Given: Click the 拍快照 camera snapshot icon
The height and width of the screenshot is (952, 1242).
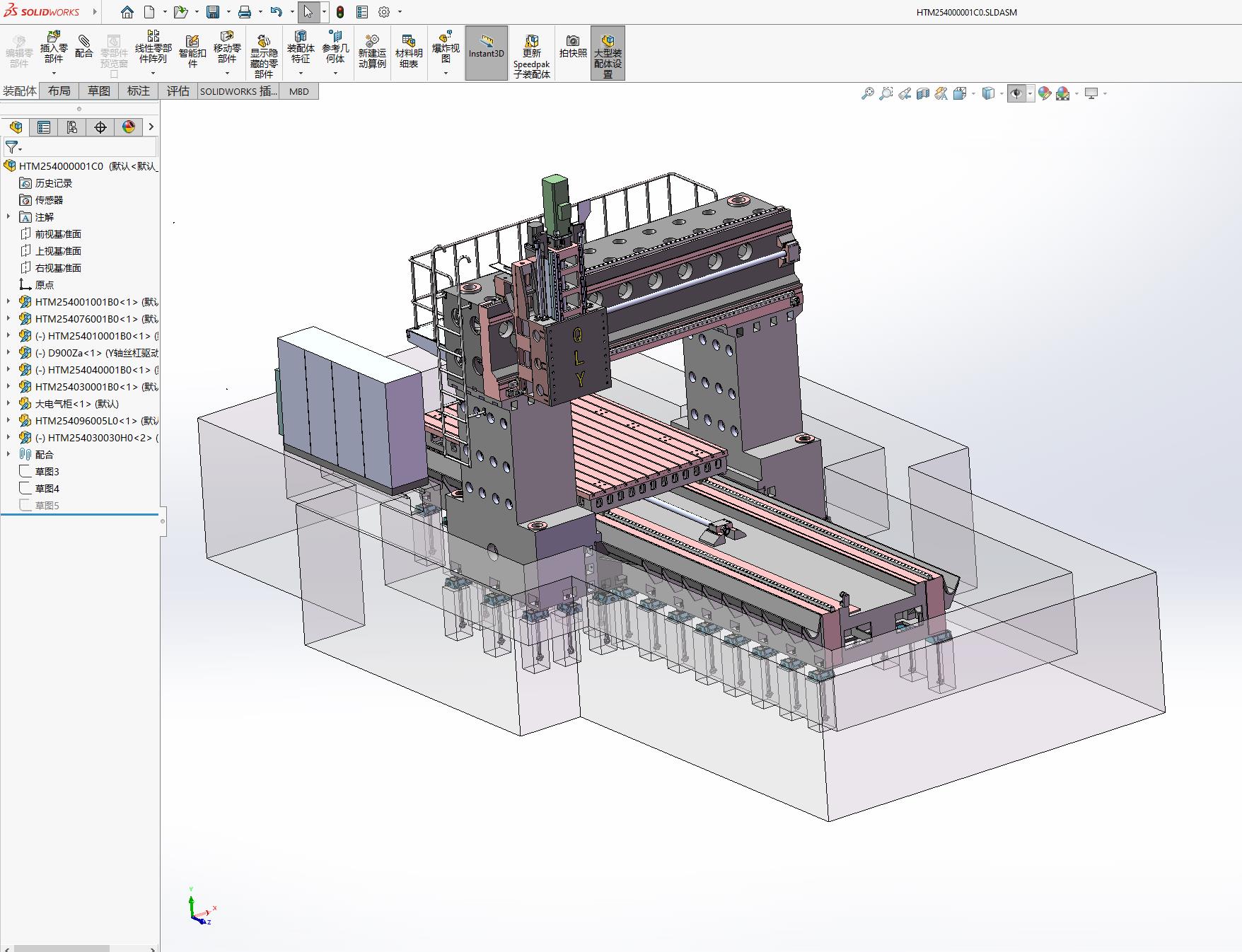Looking at the screenshot, I should [x=573, y=47].
